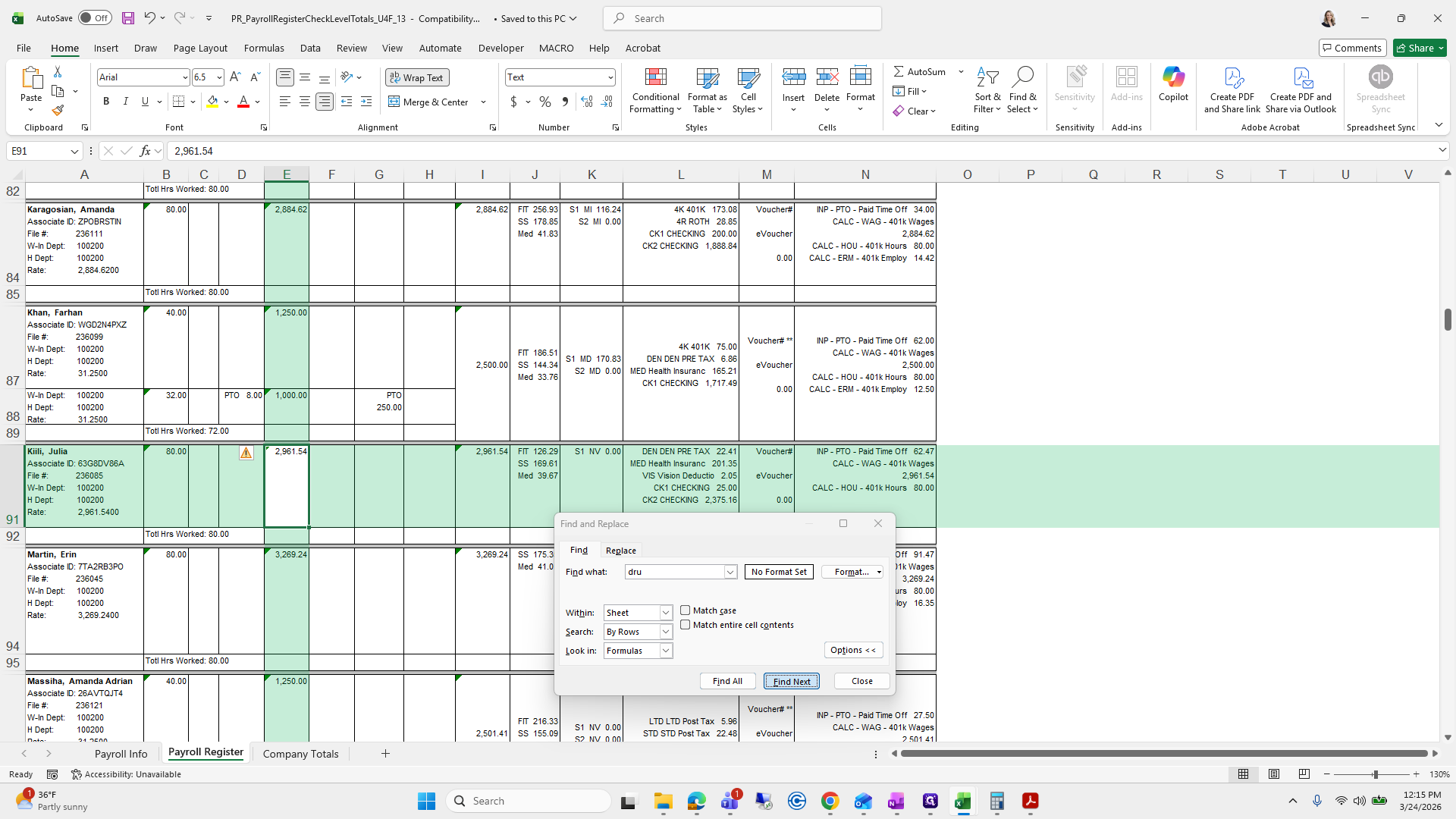Click the Page Break Preview view icon
Viewport: 1456px width, 819px height.
pyautogui.click(x=1304, y=774)
